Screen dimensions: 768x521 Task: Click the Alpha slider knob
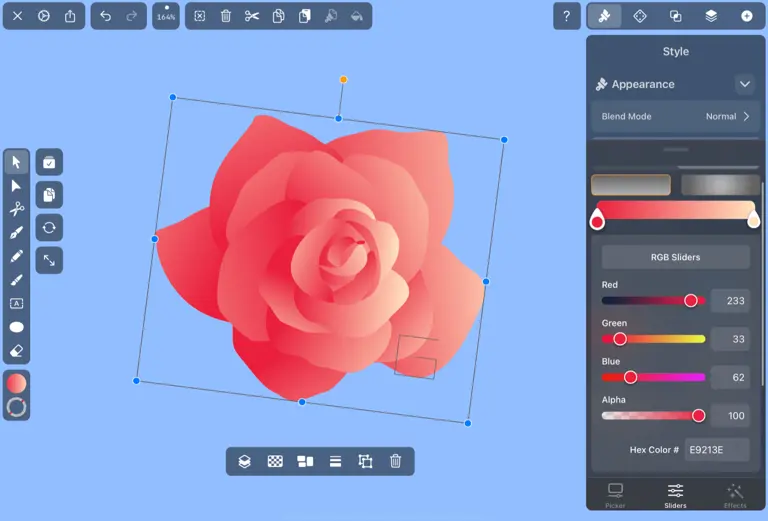tap(698, 416)
